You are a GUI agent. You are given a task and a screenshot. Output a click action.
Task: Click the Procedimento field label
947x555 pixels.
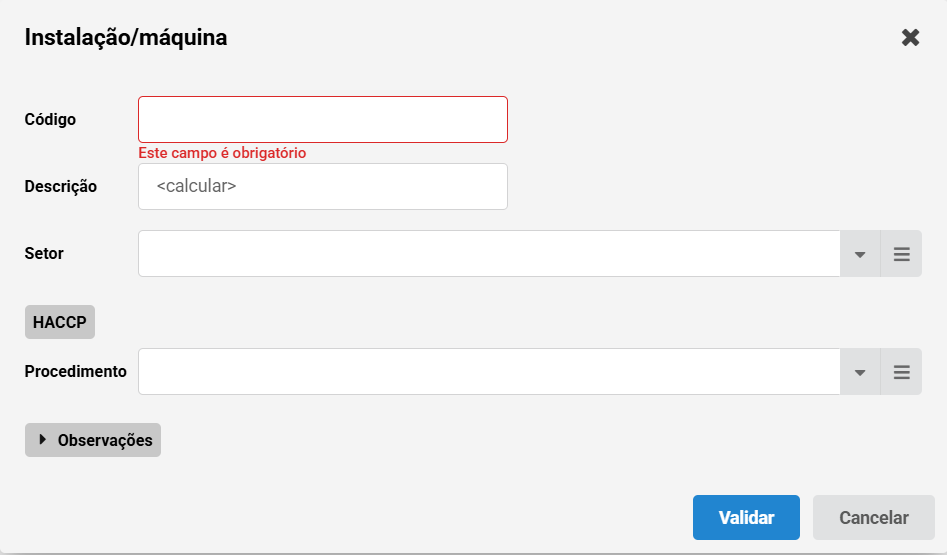tap(75, 371)
